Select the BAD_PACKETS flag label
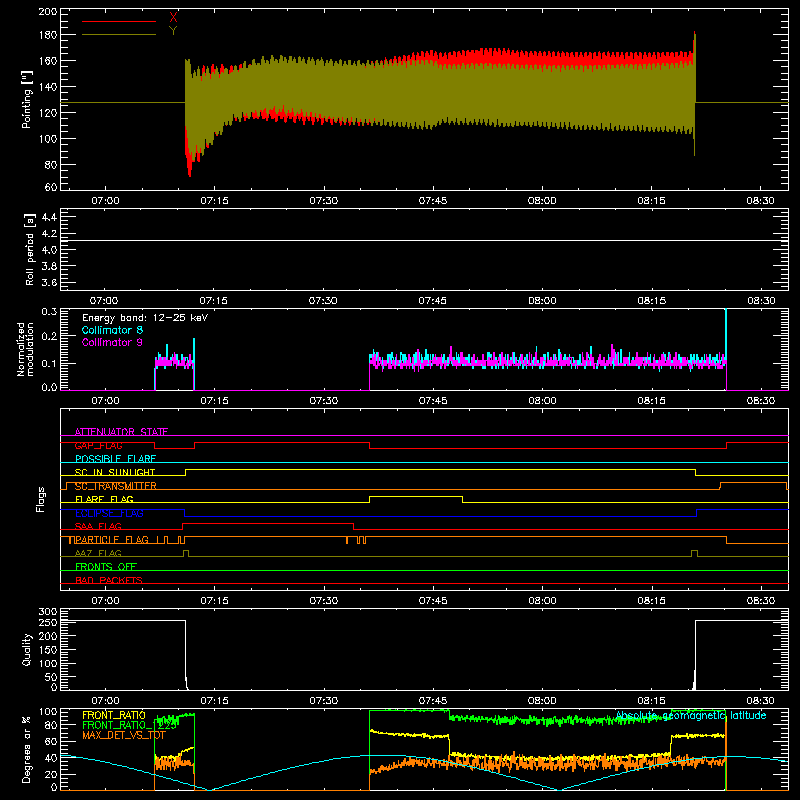This screenshot has width=800, height=800. pyautogui.click(x=109, y=581)
